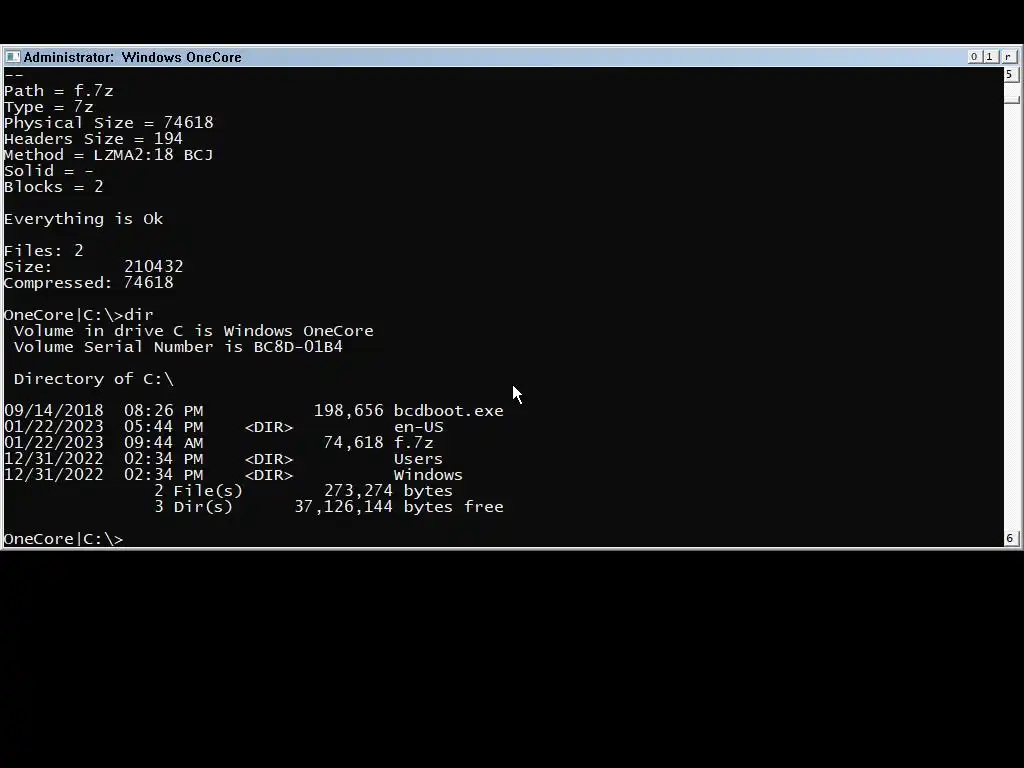Click the size value '210432'
1024x768 pixels.
pyautogui.click(x=153, y=266)
